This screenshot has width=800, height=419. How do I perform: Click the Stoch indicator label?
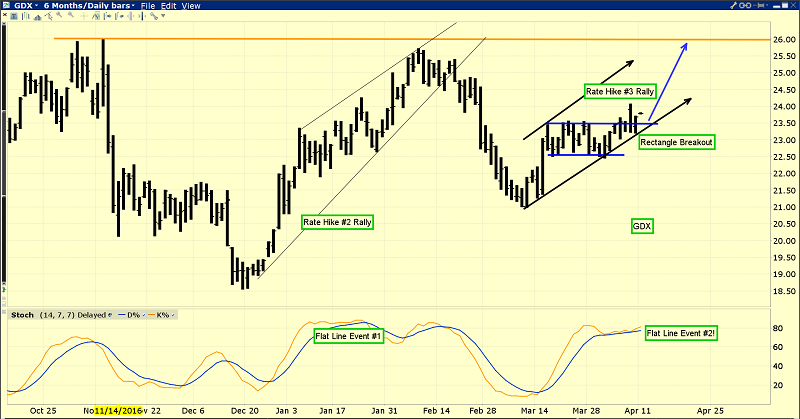(x=22, y=315)
